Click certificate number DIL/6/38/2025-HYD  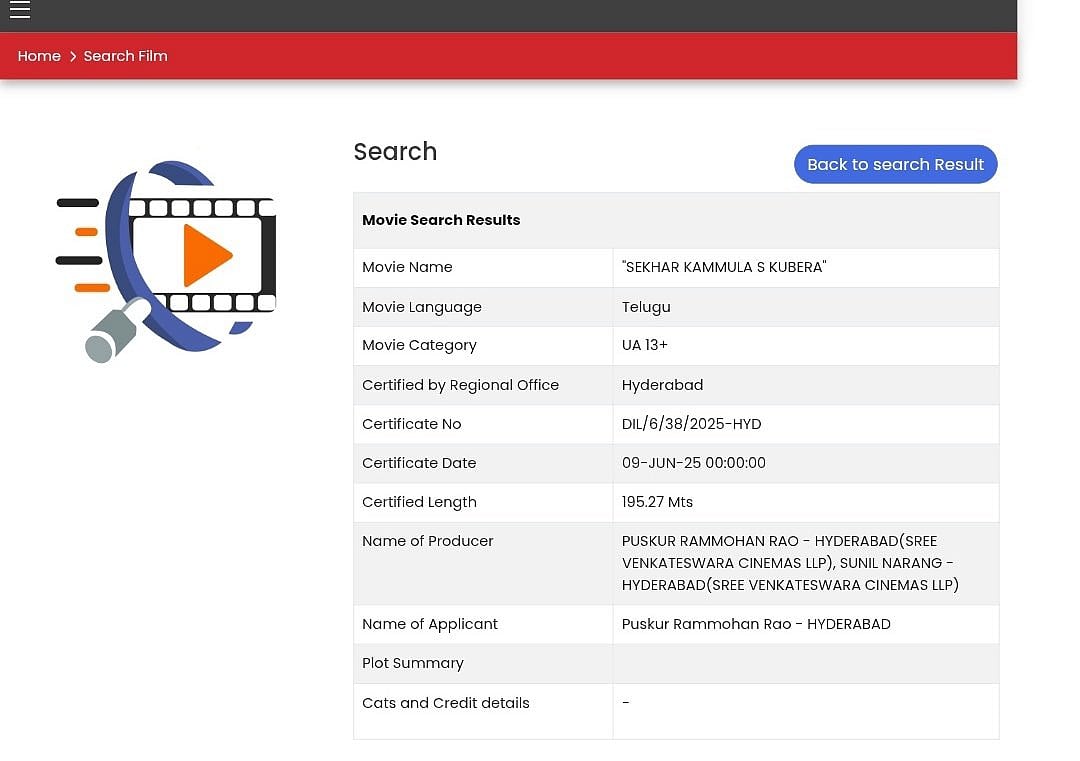pyautogui.click(x=691, y=424)
